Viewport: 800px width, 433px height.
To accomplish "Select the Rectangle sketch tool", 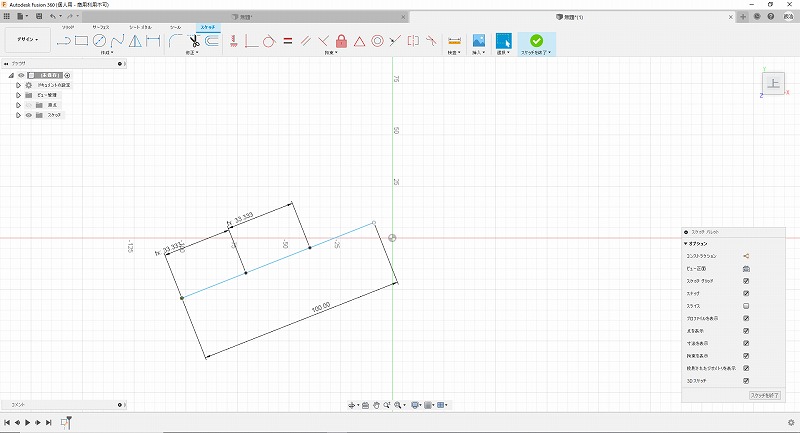I will pos(81,41).
